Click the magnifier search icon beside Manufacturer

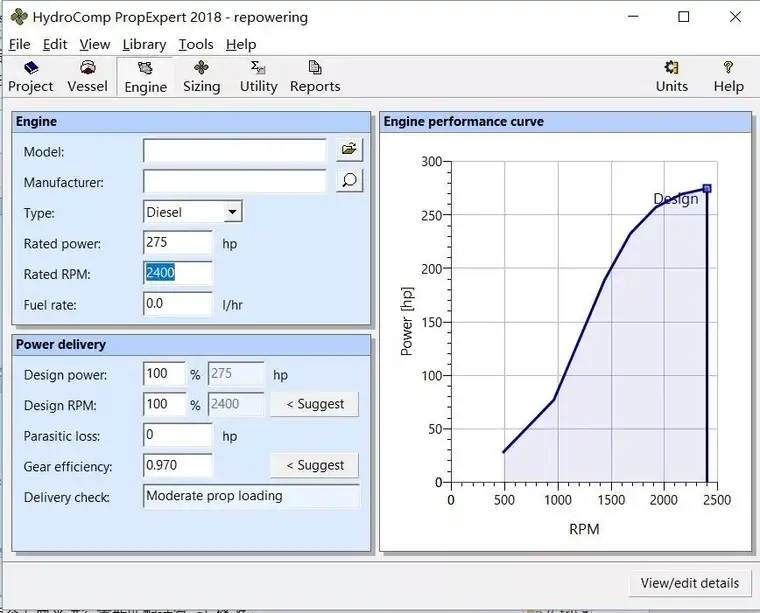349,180
